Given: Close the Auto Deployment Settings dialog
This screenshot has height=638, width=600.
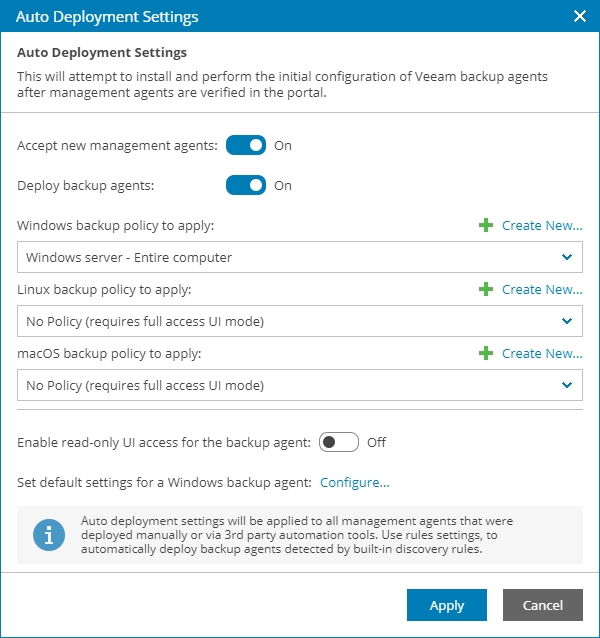Looking at the screenshot, I should point(579,16).
